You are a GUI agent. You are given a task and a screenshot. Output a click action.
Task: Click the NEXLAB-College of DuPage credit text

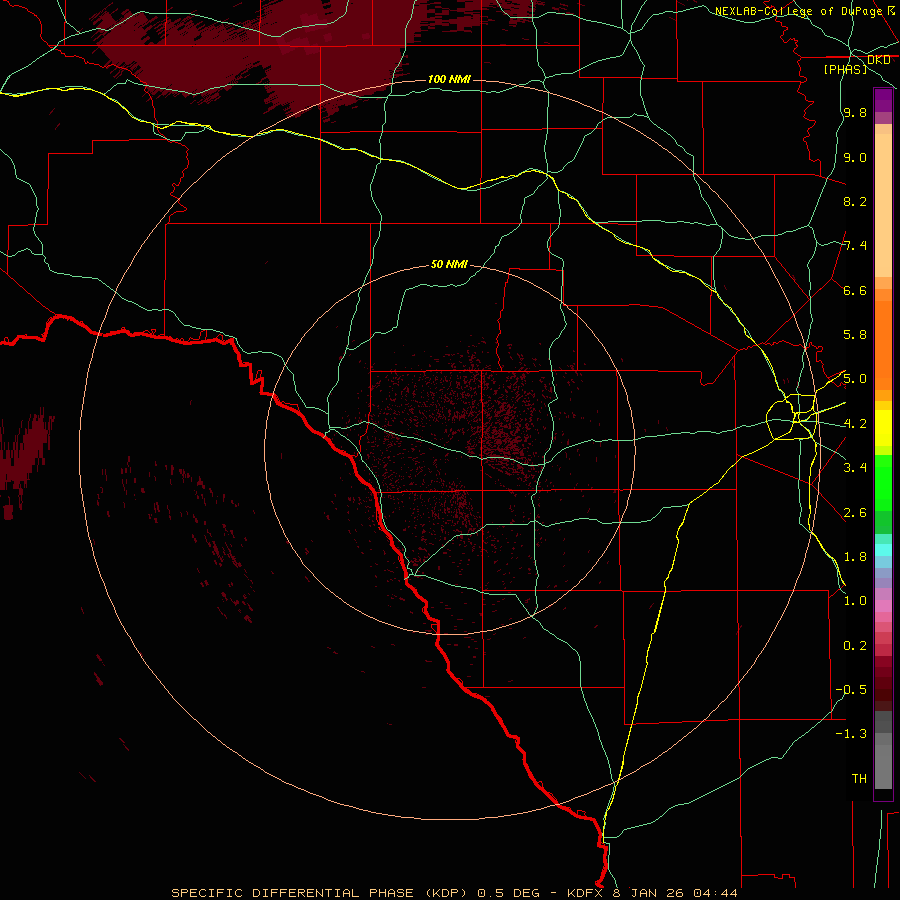coord(799,11)
